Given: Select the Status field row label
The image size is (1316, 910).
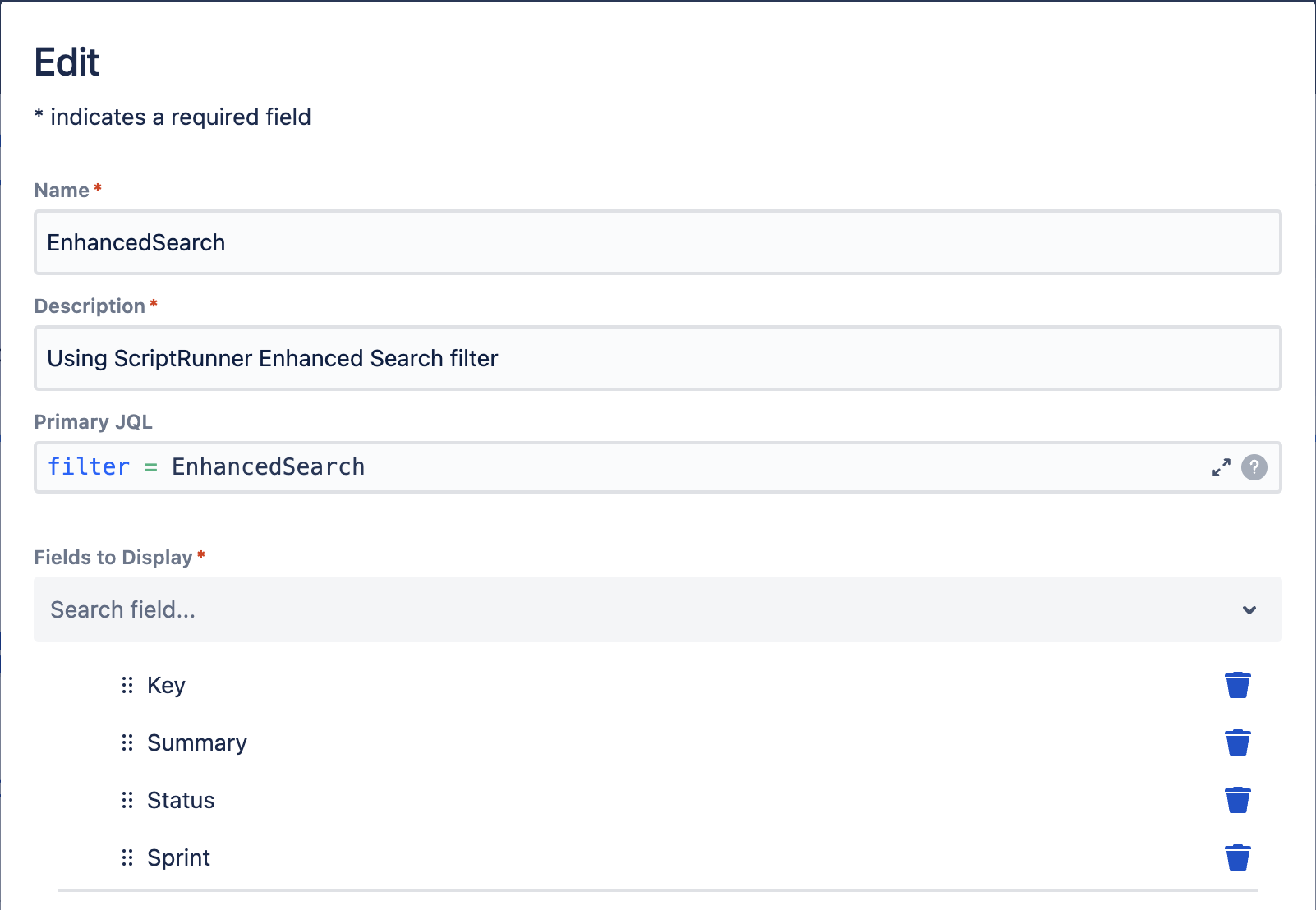Looking at the screenshot, I should [x=181, y=800].
